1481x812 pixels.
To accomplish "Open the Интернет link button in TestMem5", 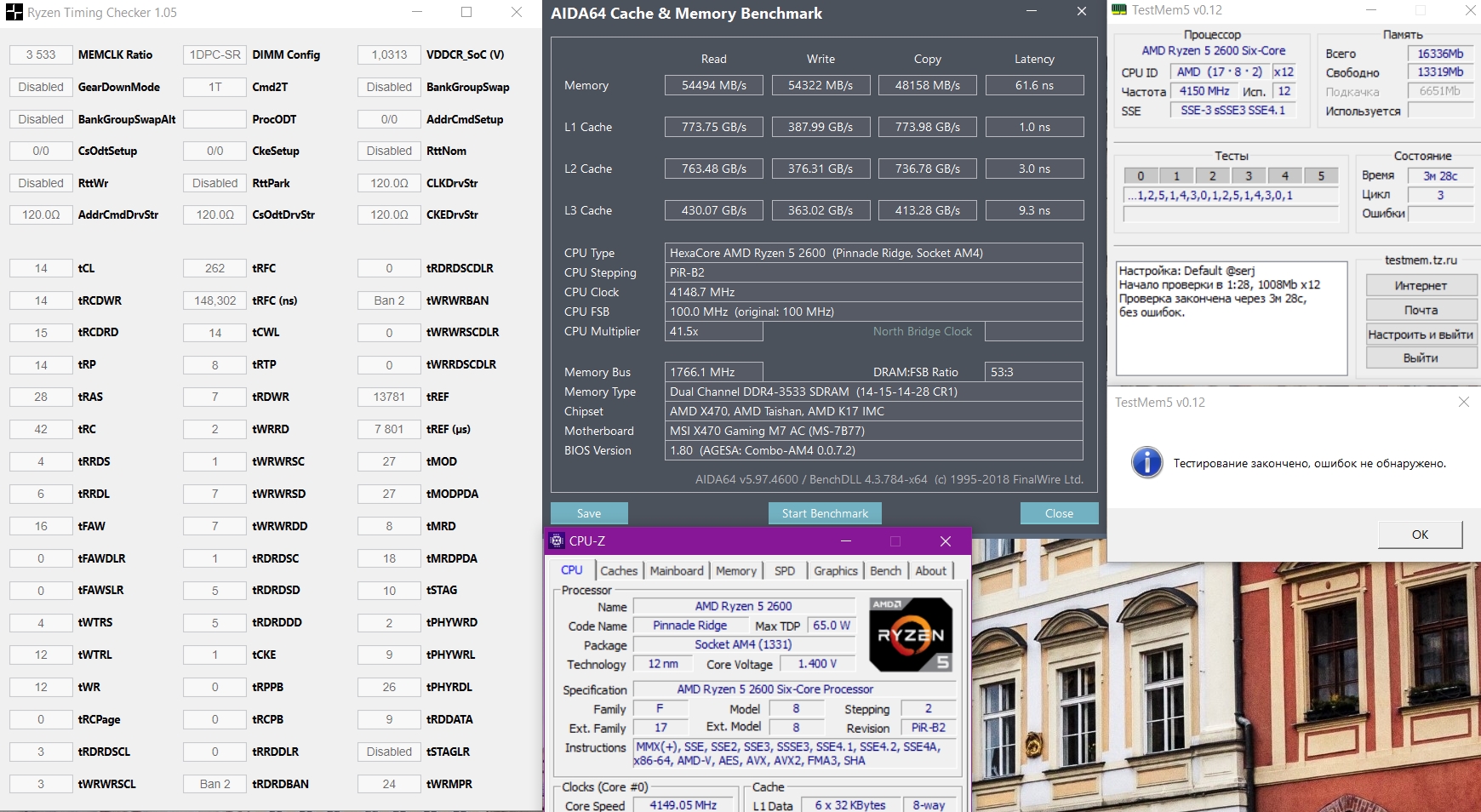I will [1421, 286].
